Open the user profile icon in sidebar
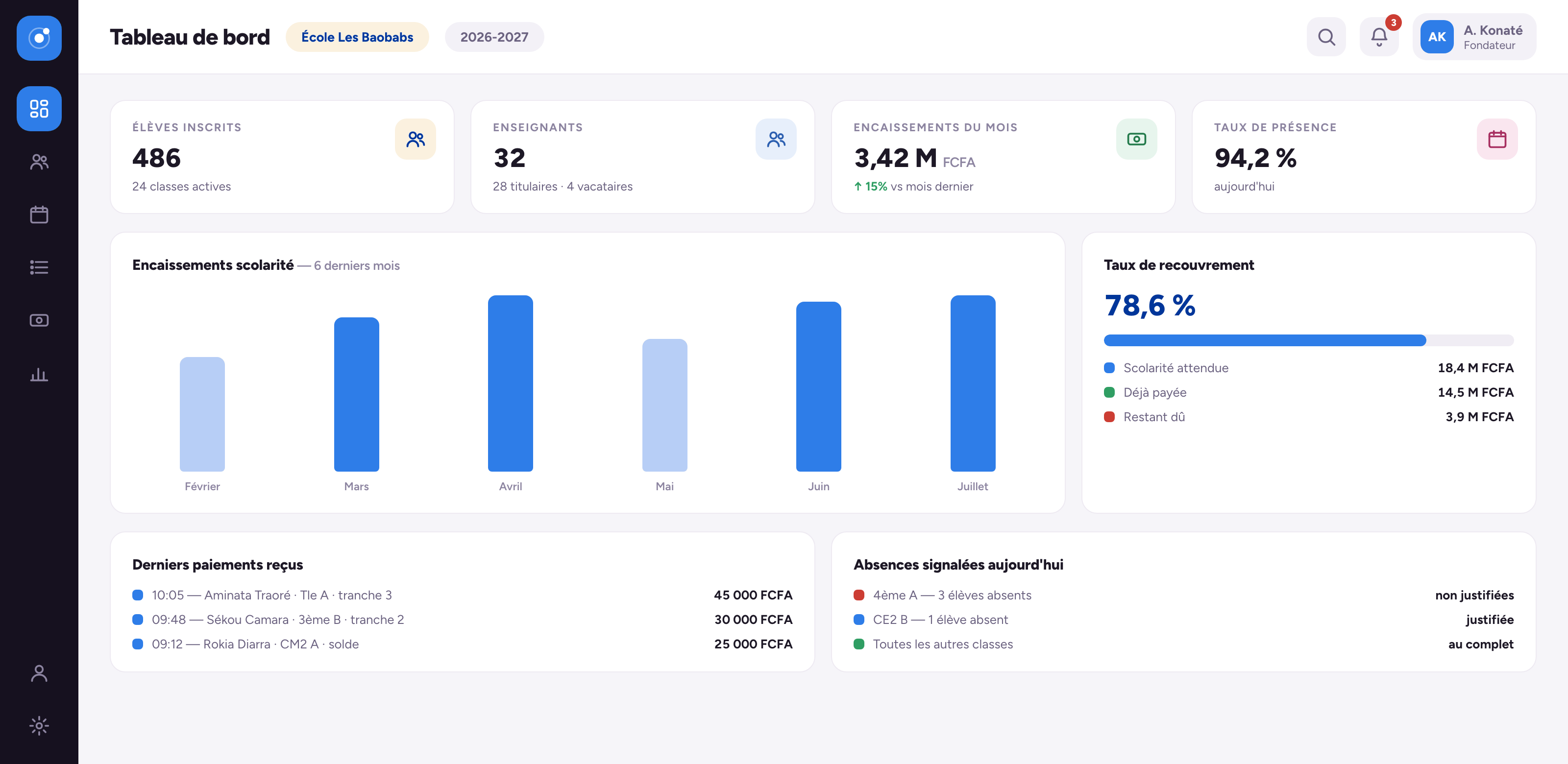The width and height of the screenshot is (1568, 764). (39, 673)
